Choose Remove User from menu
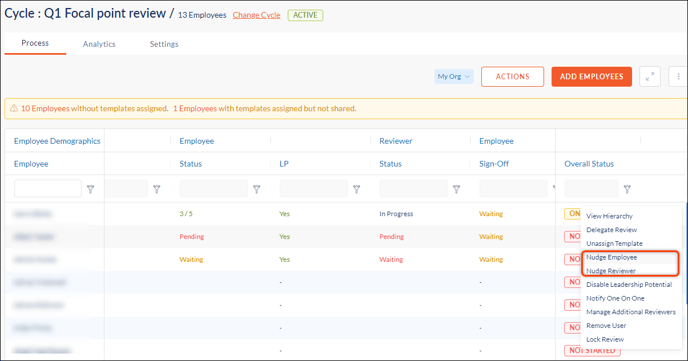688x361 pixels. point(606,325)
